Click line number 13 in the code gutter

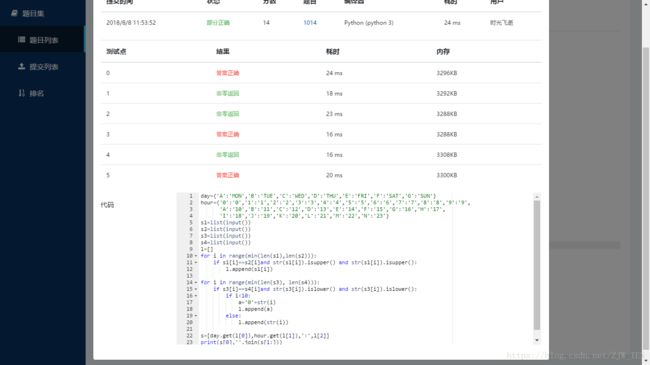[189, 276]
